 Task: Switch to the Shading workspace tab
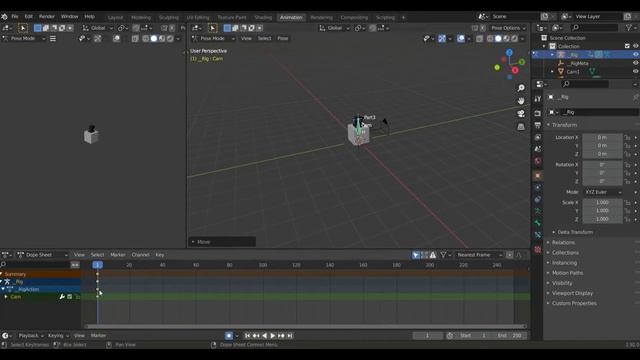tap(263, 18)
